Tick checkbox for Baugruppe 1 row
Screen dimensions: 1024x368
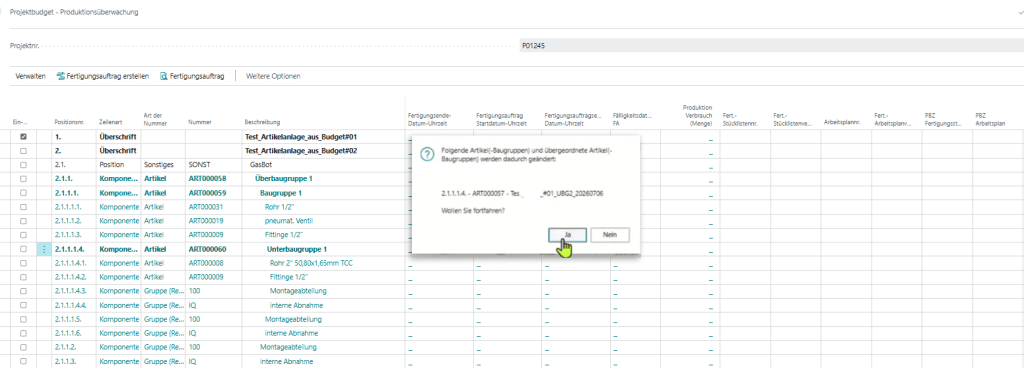pyautogui.click(x=24, y=193)
